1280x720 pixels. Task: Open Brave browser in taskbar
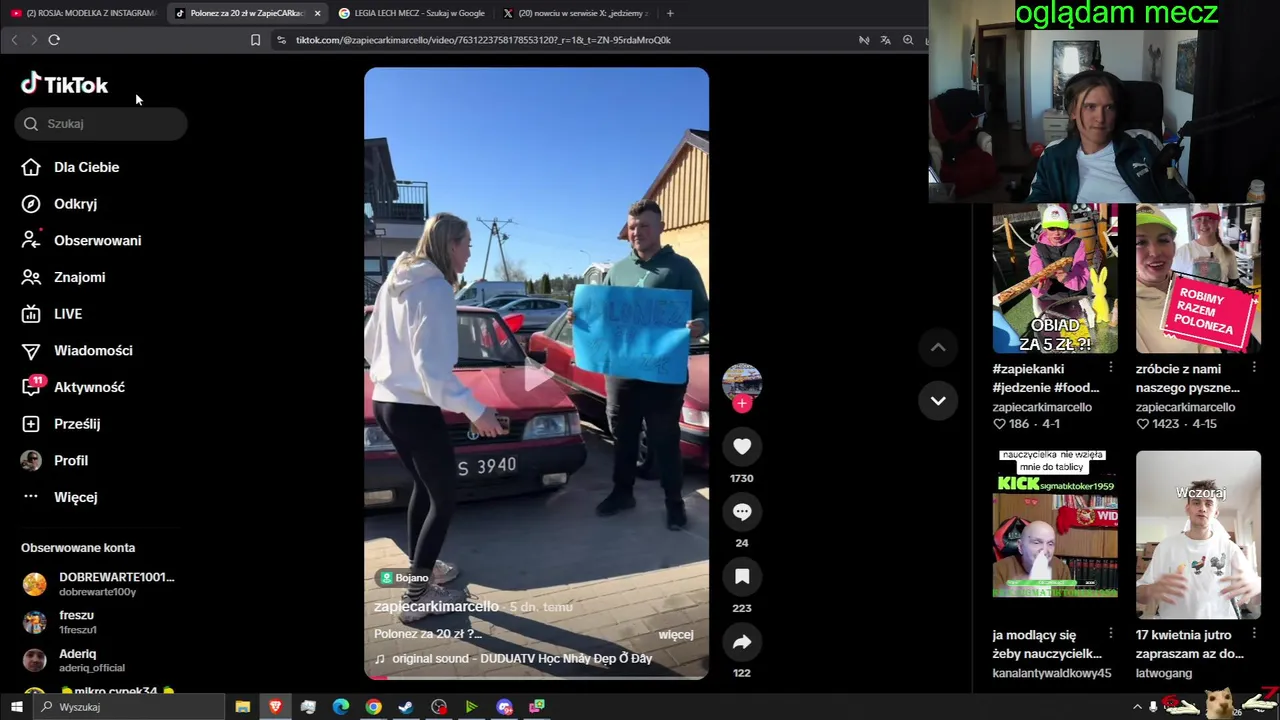pos(275,707)
